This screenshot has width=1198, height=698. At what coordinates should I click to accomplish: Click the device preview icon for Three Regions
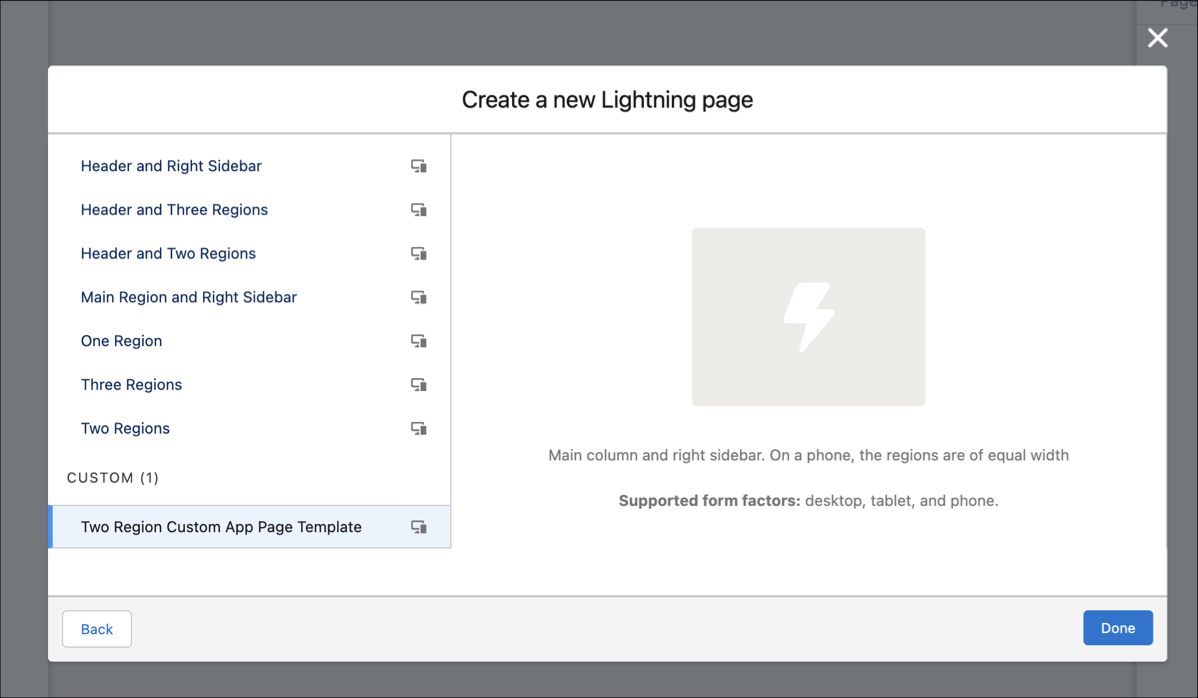[x=419, y=384]
